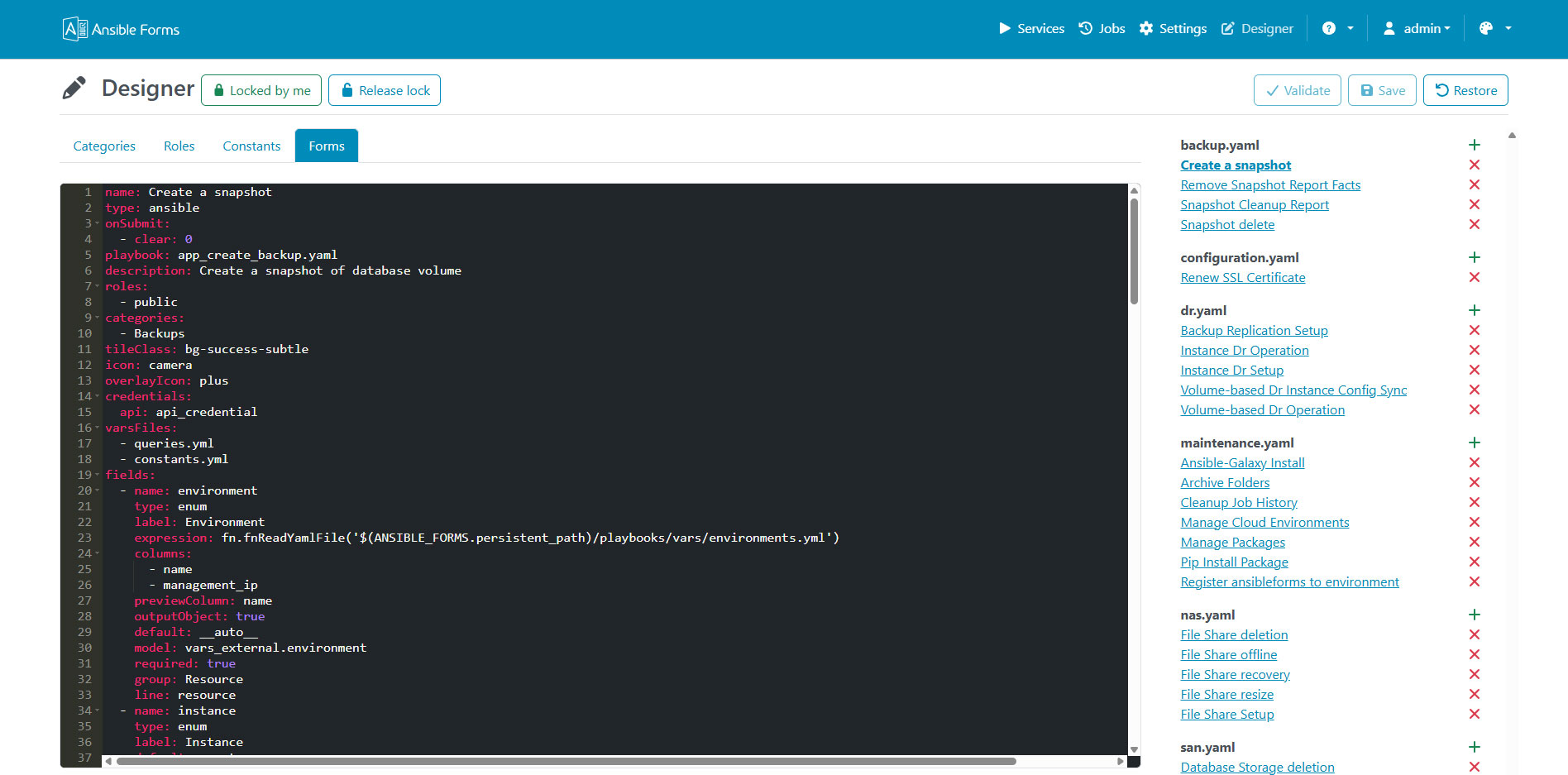The height and width of the screenshot is (775, 1568).
Task: Add a new form under maintenance.yaml
Action: pyautogui.click(x=1475, y=443)
